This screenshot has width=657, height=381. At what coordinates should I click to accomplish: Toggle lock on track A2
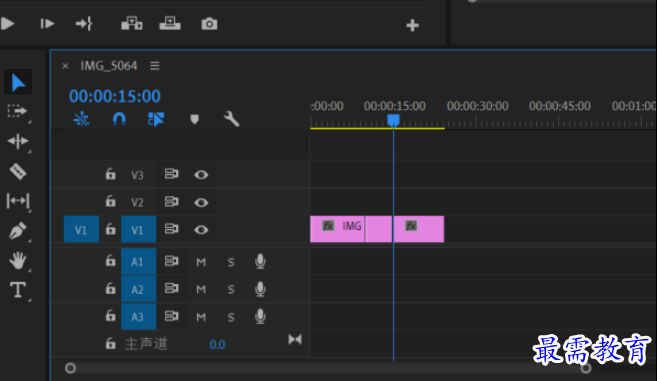coord(110,288)
